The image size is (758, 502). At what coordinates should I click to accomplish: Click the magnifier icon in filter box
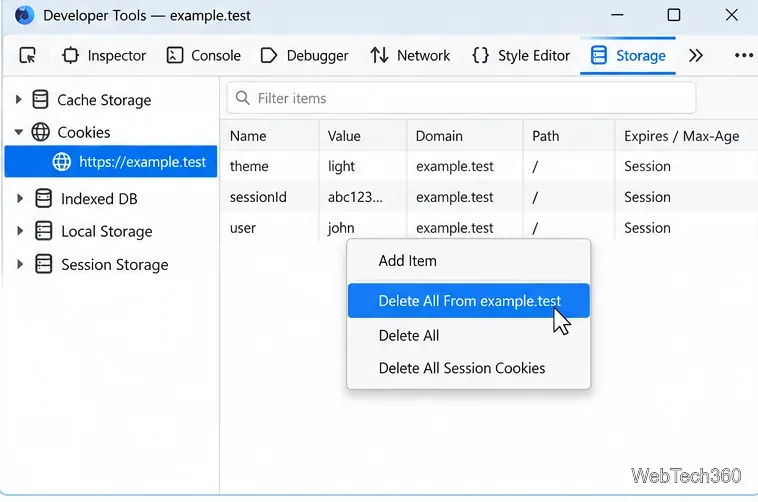(243, 98)
